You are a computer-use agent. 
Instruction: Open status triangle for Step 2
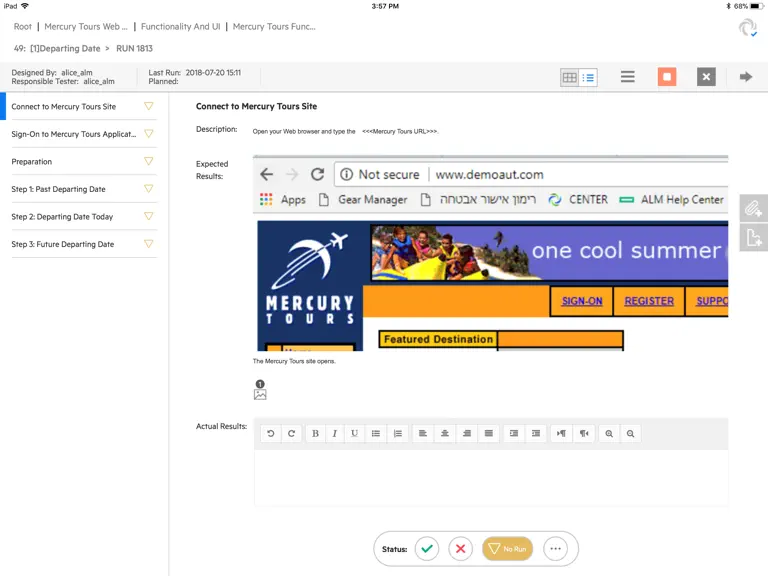(148, 216)
